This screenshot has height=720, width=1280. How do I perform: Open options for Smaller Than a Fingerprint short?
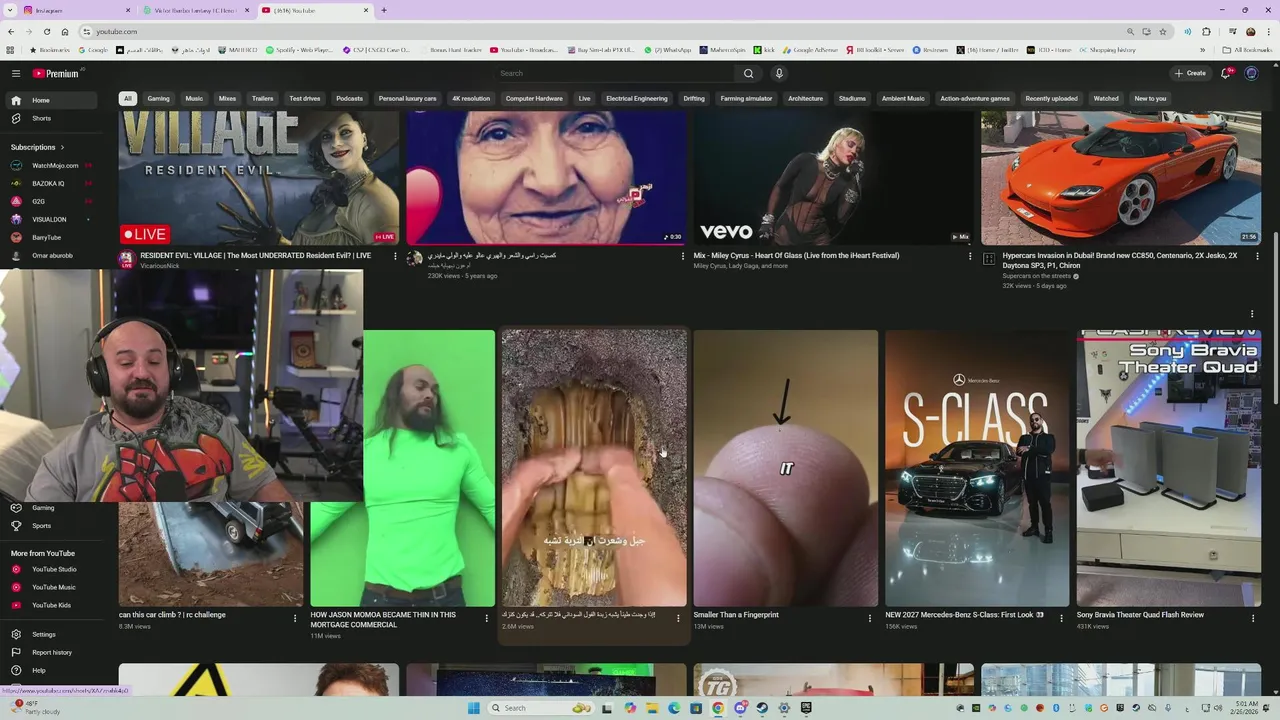(869, 618)
